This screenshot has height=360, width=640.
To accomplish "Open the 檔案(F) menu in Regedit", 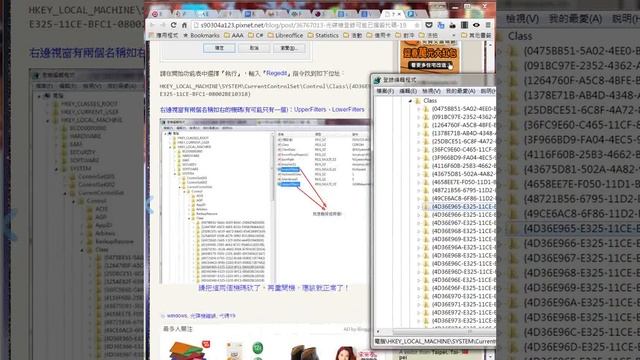I will pos(385,91).
